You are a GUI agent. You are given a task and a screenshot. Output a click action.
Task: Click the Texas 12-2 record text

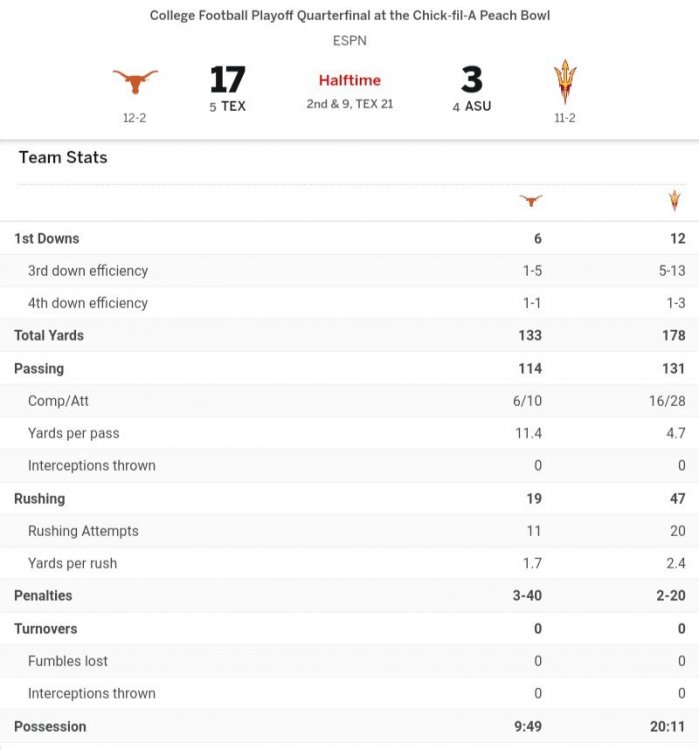(134, 118)
